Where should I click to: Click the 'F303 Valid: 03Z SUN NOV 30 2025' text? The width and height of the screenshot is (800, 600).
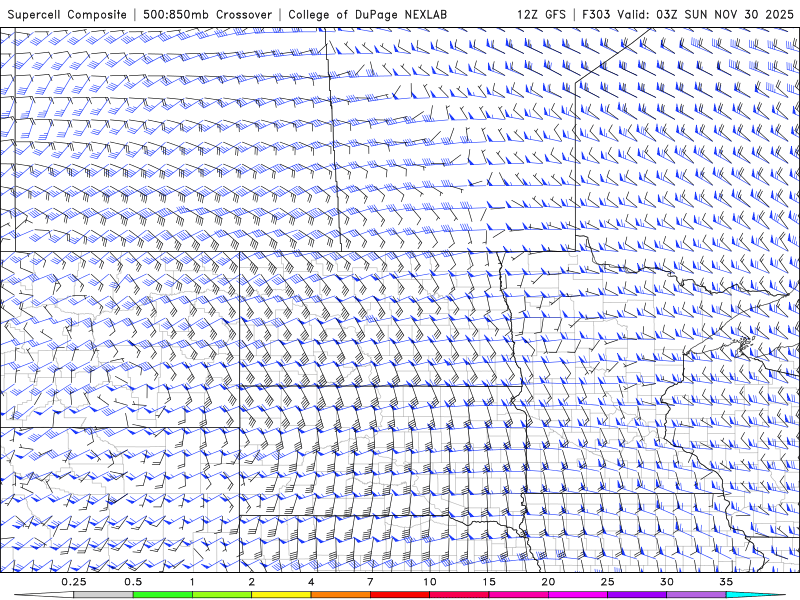(x=688, y=14)
